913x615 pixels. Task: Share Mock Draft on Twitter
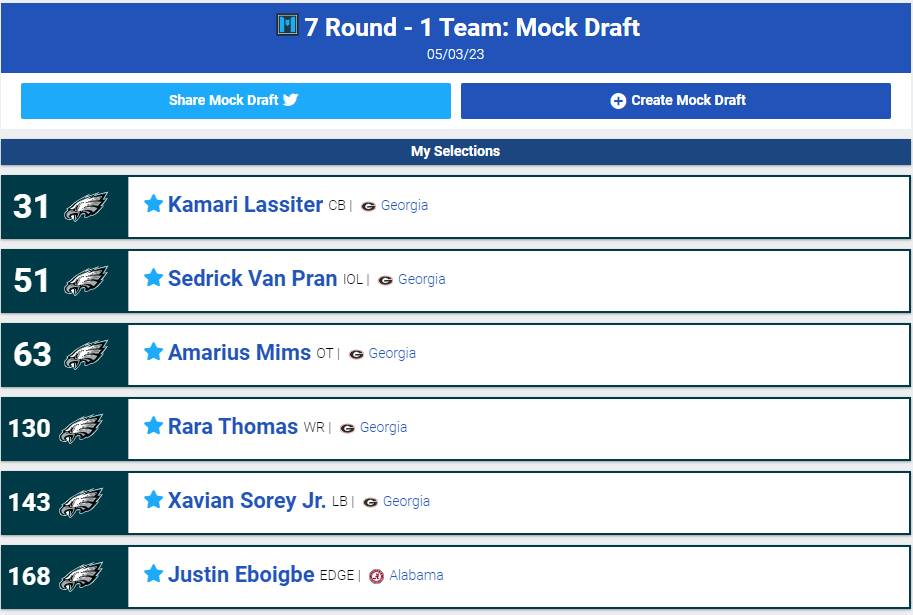click(x=236, y=100)
